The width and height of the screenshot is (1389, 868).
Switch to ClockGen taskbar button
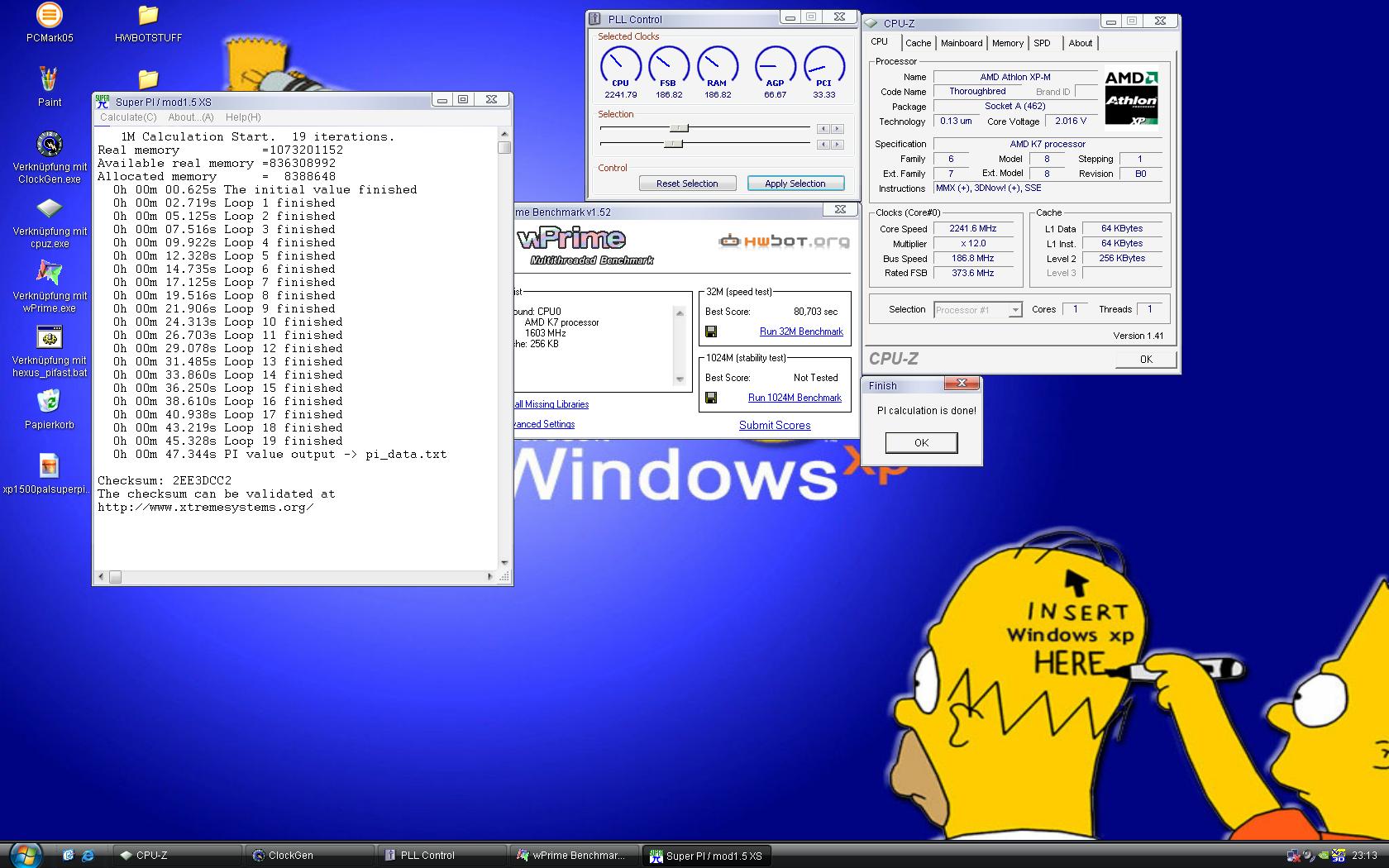pyautogui.click(x=309, y=856)
